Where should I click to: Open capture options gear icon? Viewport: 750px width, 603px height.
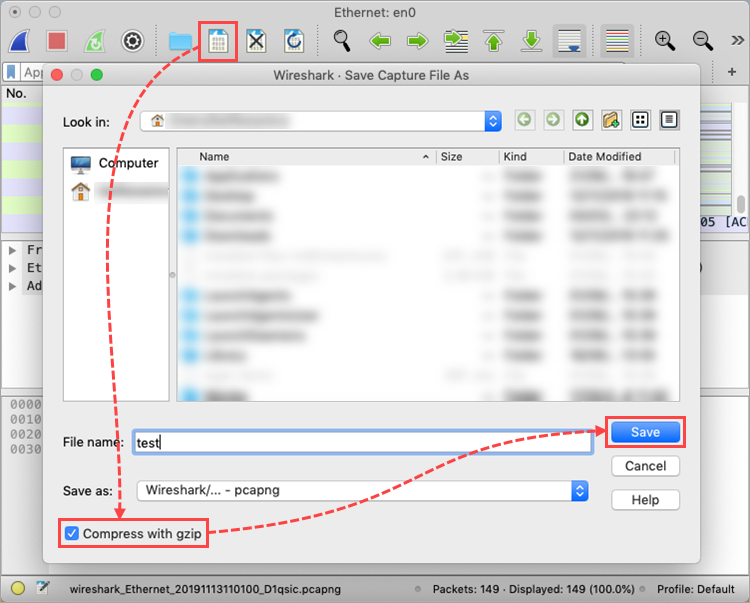[x=132, y=41]
